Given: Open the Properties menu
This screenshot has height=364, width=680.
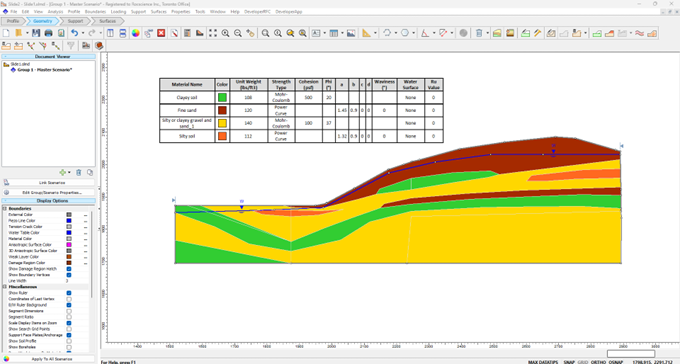Looking at the screenshot, I should (x=180, y=12).
